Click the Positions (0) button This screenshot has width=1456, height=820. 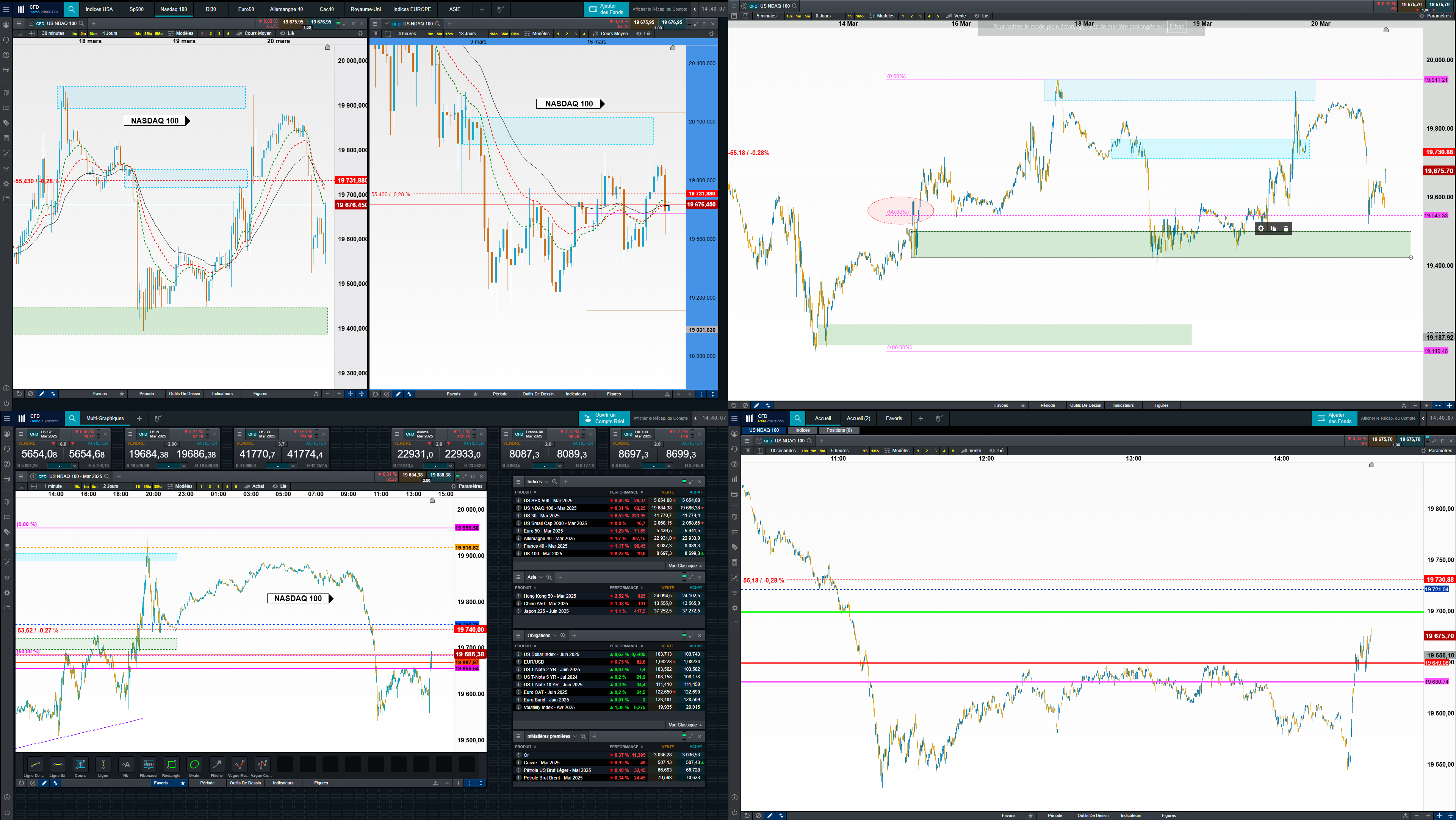[839, 430]
